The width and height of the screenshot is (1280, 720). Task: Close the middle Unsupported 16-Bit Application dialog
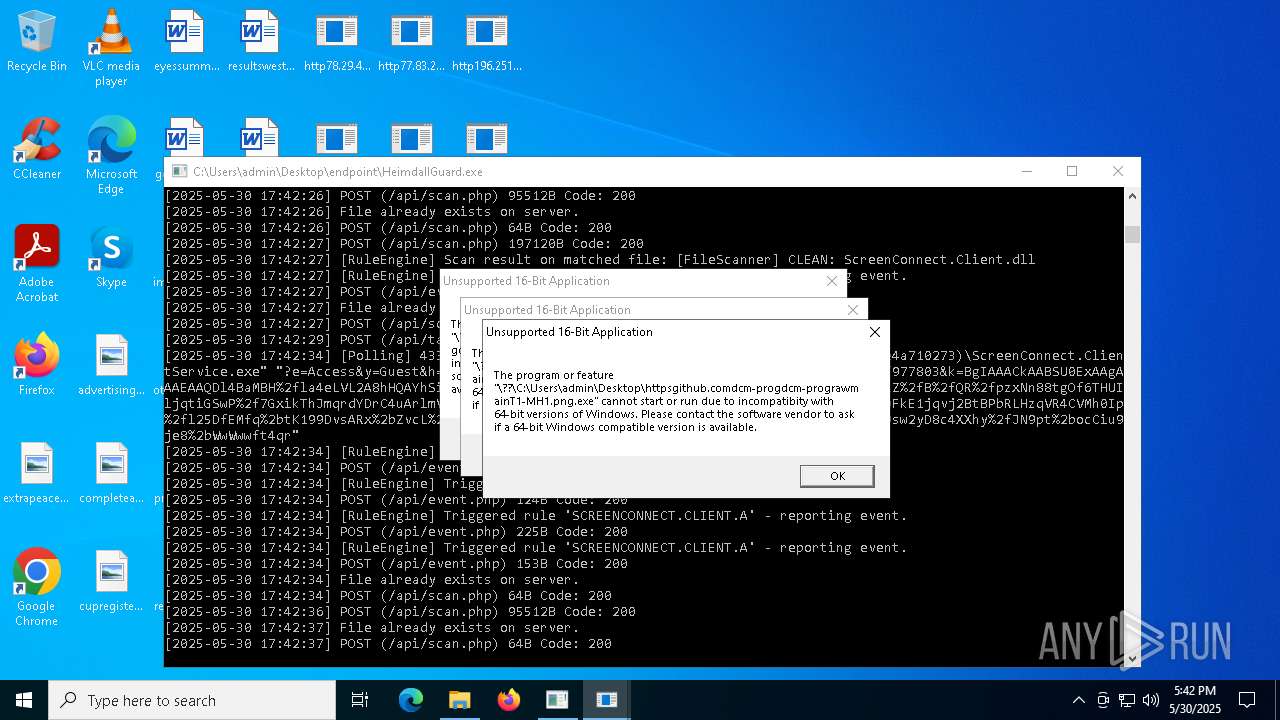(853, 310)
